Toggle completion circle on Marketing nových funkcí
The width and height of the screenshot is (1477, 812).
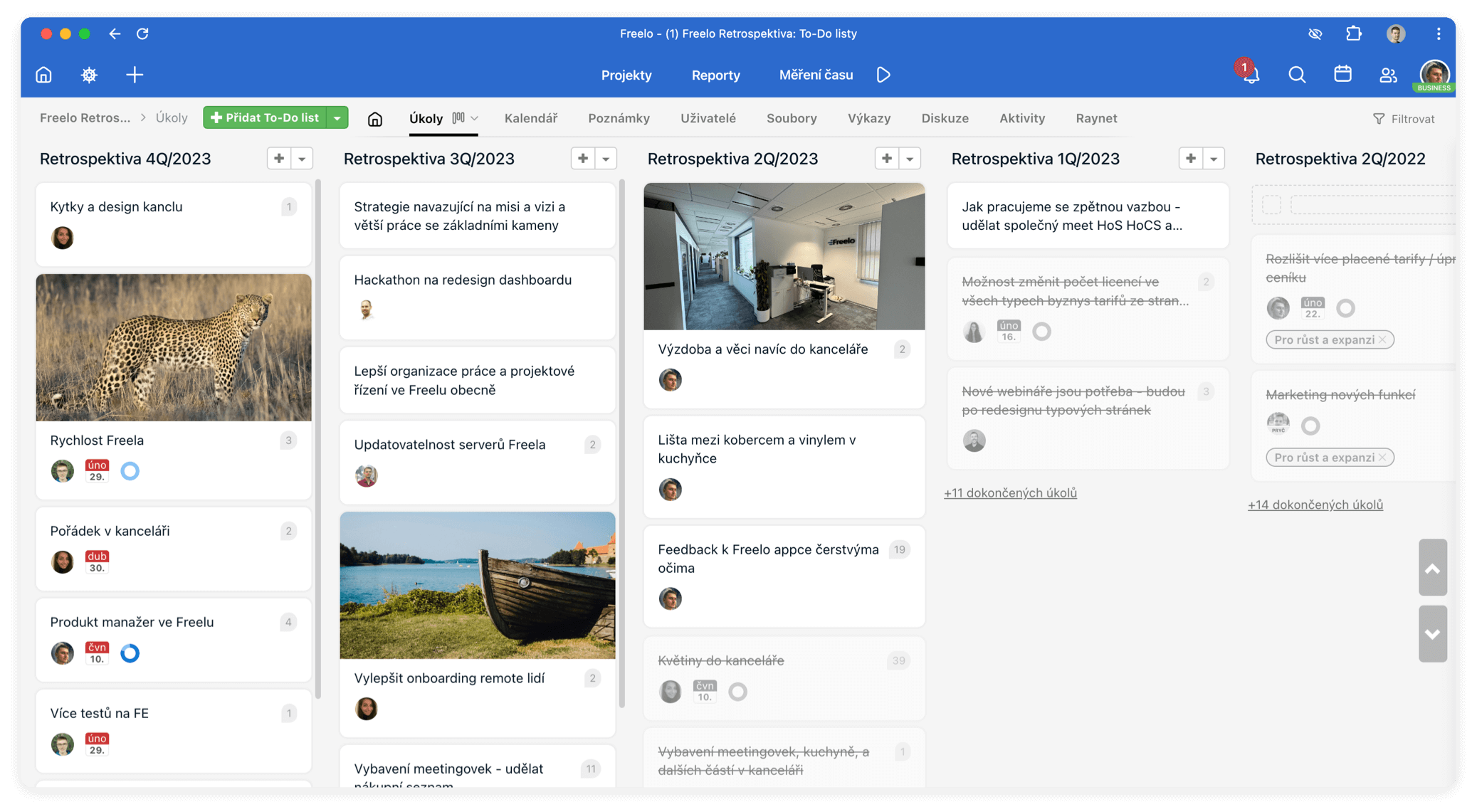point(1310,426)
